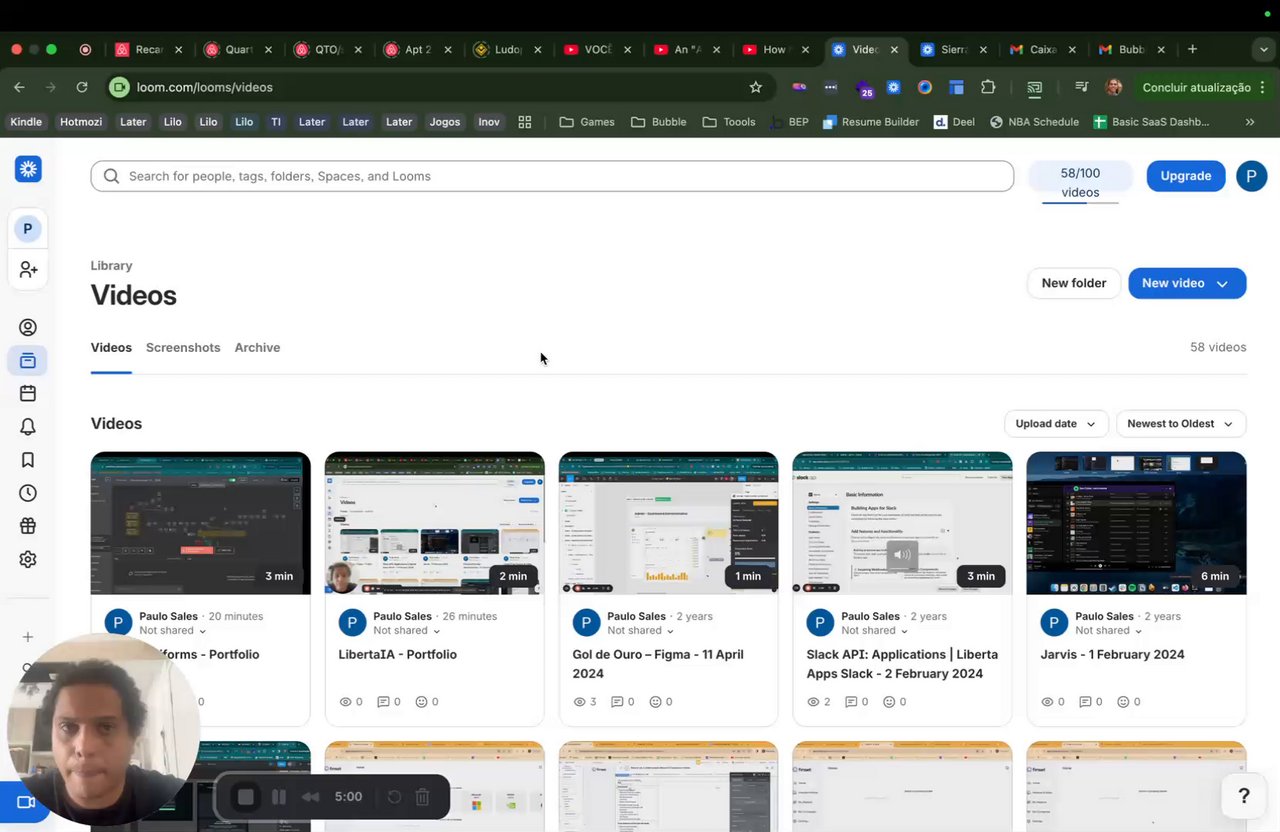Open the Gol de Ouro Figma video thumbnail

[668, 523]
